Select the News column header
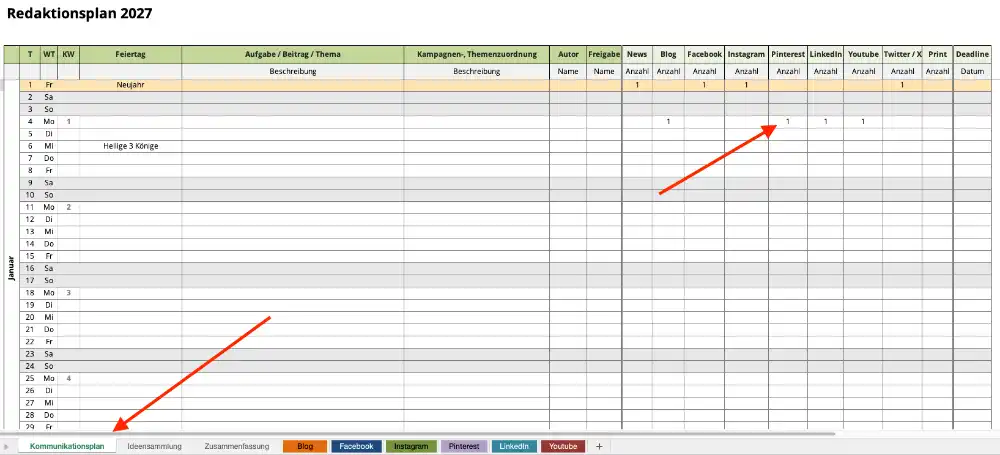This screenshot has height=455, width=1000. click(x=636, y=54)
